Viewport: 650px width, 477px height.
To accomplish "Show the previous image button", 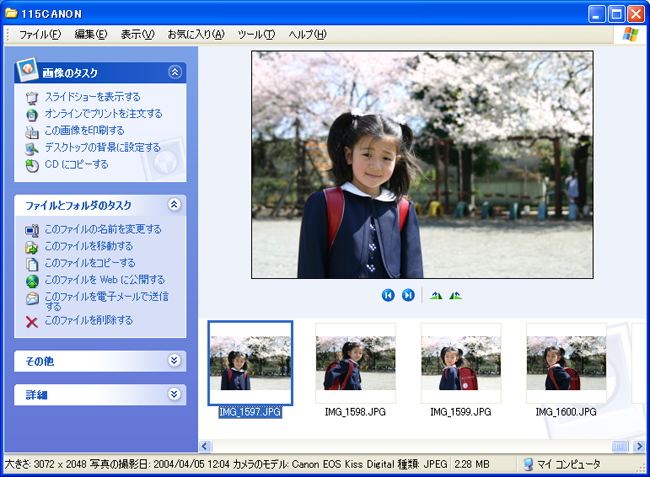I will coord(388,295).
